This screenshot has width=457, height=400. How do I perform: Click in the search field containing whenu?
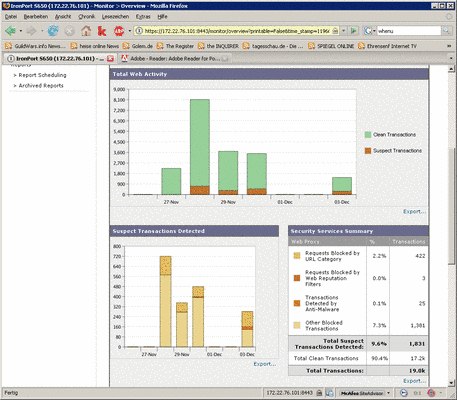(x=409, y=31)
